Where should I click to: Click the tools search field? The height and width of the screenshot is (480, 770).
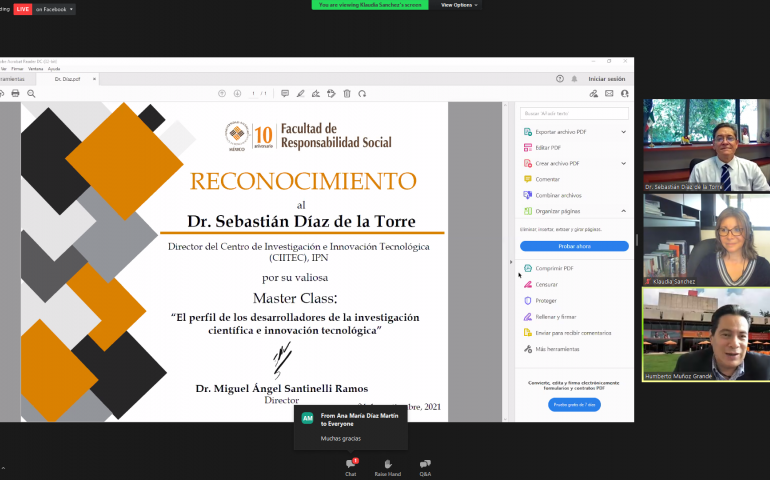(574, 113)
